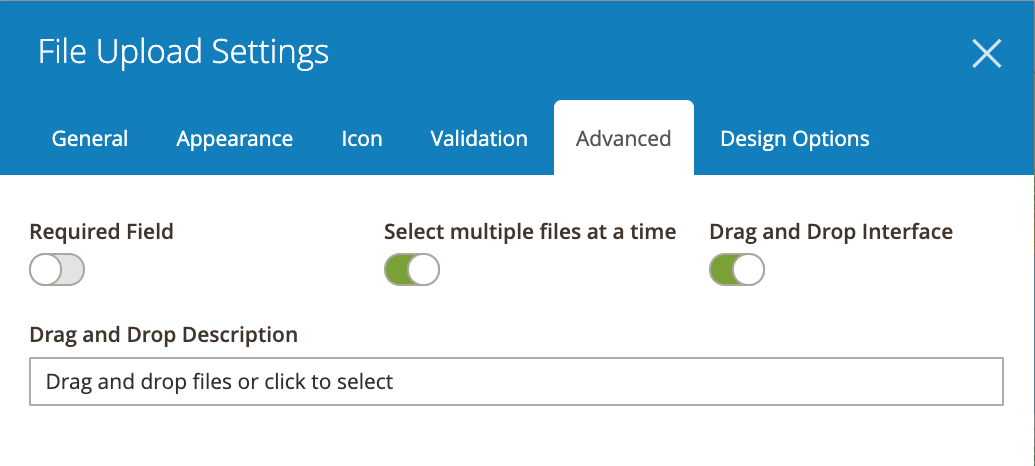Click the active Advanced tab
The width and height of the screenshot is (1035, 466).
click(624, 139)
